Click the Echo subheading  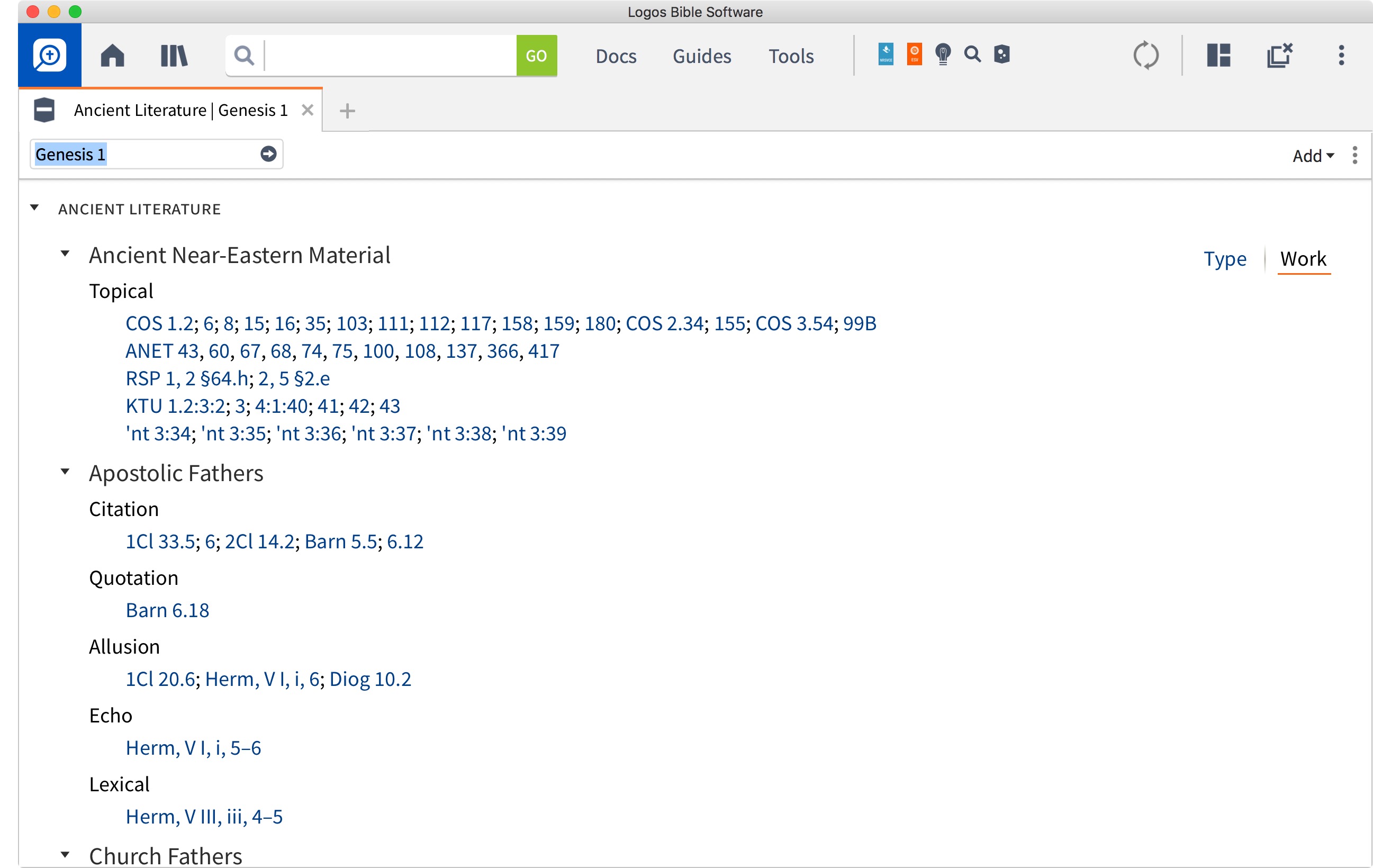111,716
